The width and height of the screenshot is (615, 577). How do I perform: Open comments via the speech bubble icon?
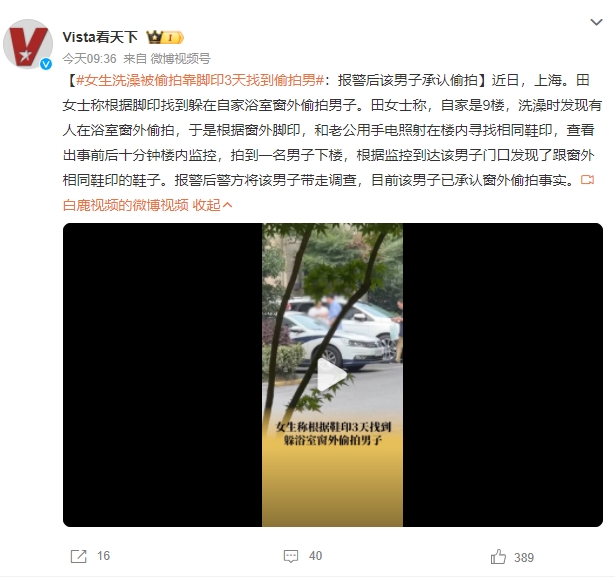291,556
